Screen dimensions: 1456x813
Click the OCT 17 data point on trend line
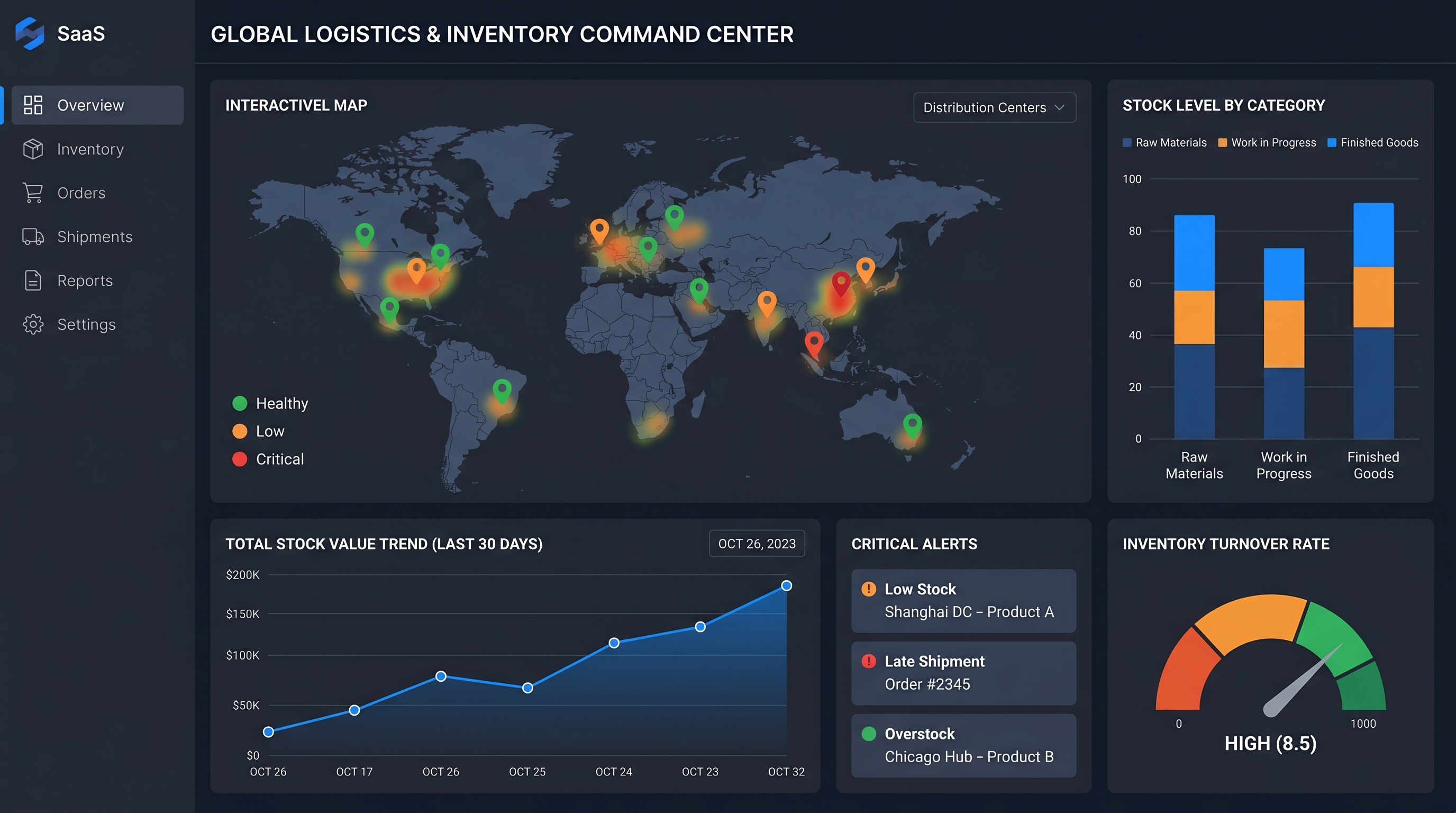354,710
